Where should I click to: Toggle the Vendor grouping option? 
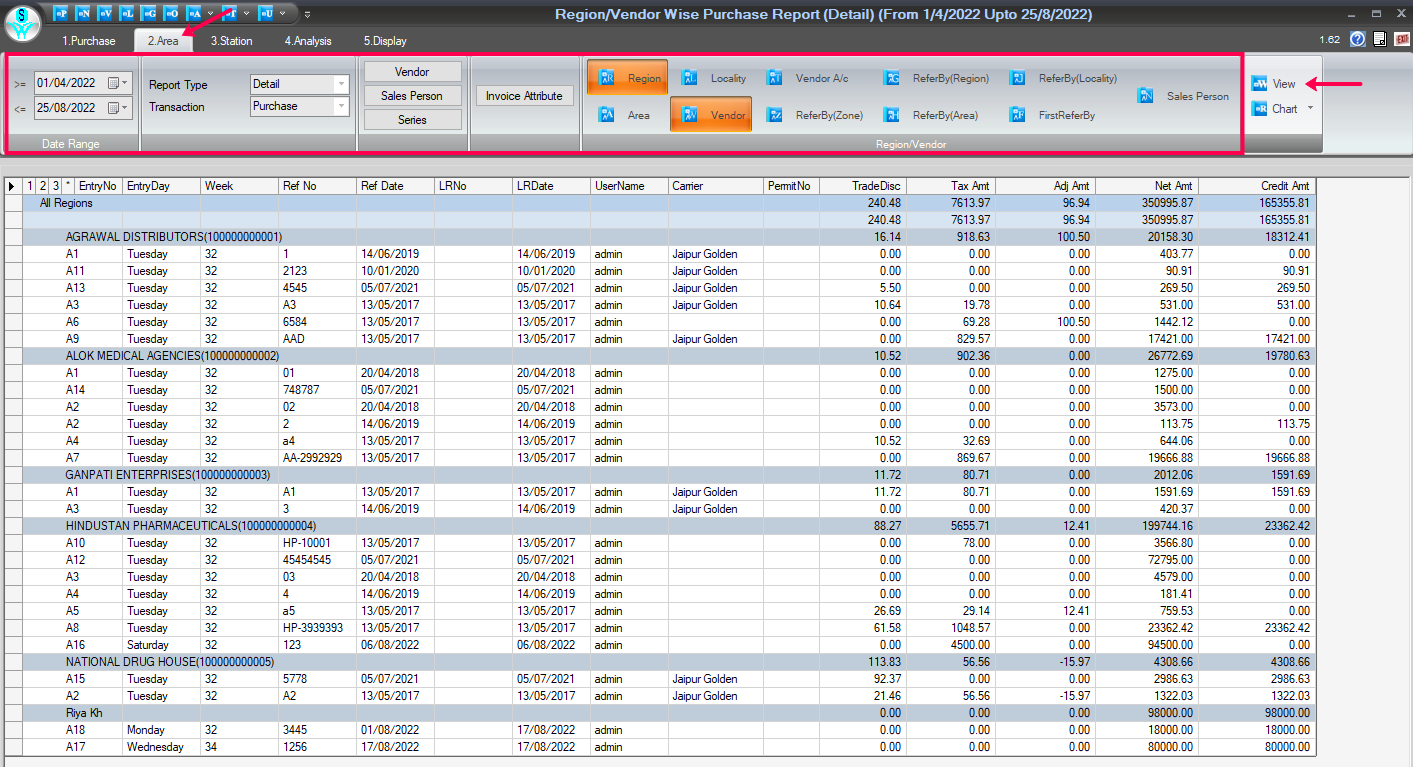click(711, 115)
